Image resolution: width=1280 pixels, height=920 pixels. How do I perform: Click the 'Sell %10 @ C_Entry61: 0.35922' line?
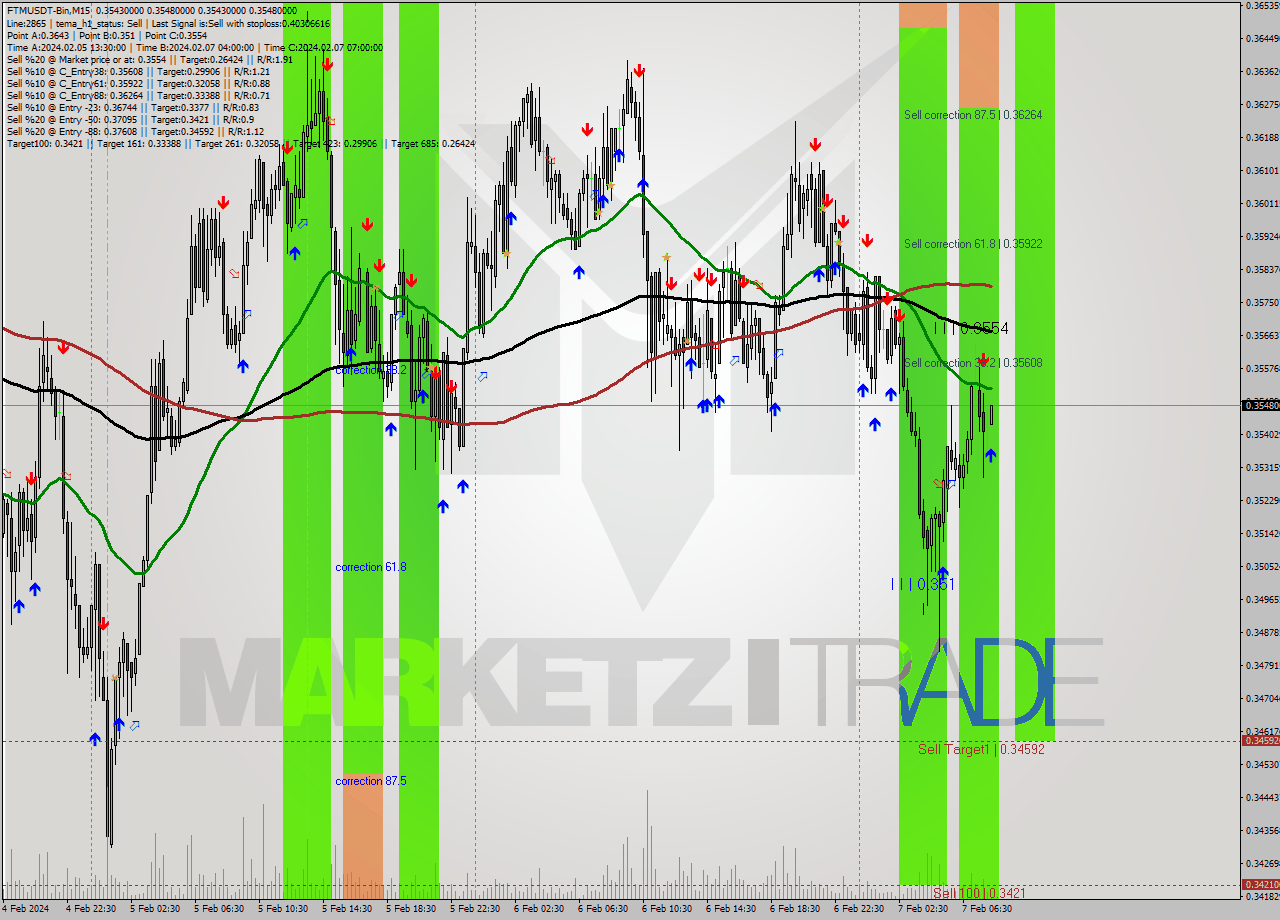(x=138, y=83)
